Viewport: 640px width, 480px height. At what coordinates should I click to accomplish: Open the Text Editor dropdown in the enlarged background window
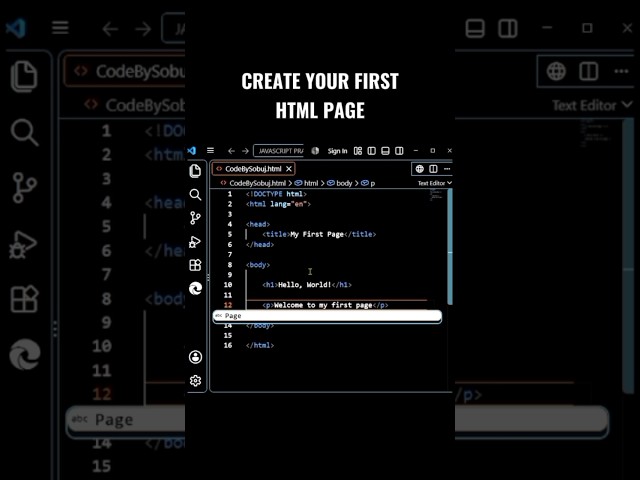click(x=592, y=105)
